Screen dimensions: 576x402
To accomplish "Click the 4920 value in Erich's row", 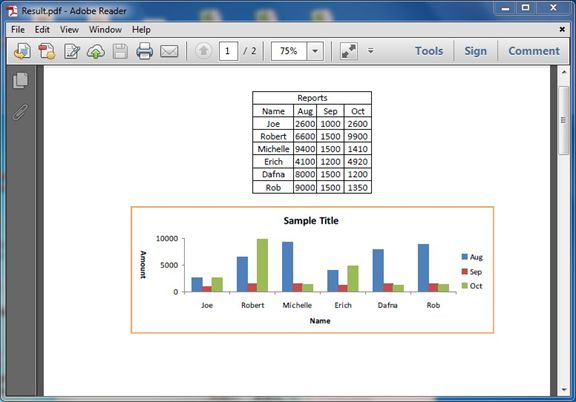I will (358, 162).
